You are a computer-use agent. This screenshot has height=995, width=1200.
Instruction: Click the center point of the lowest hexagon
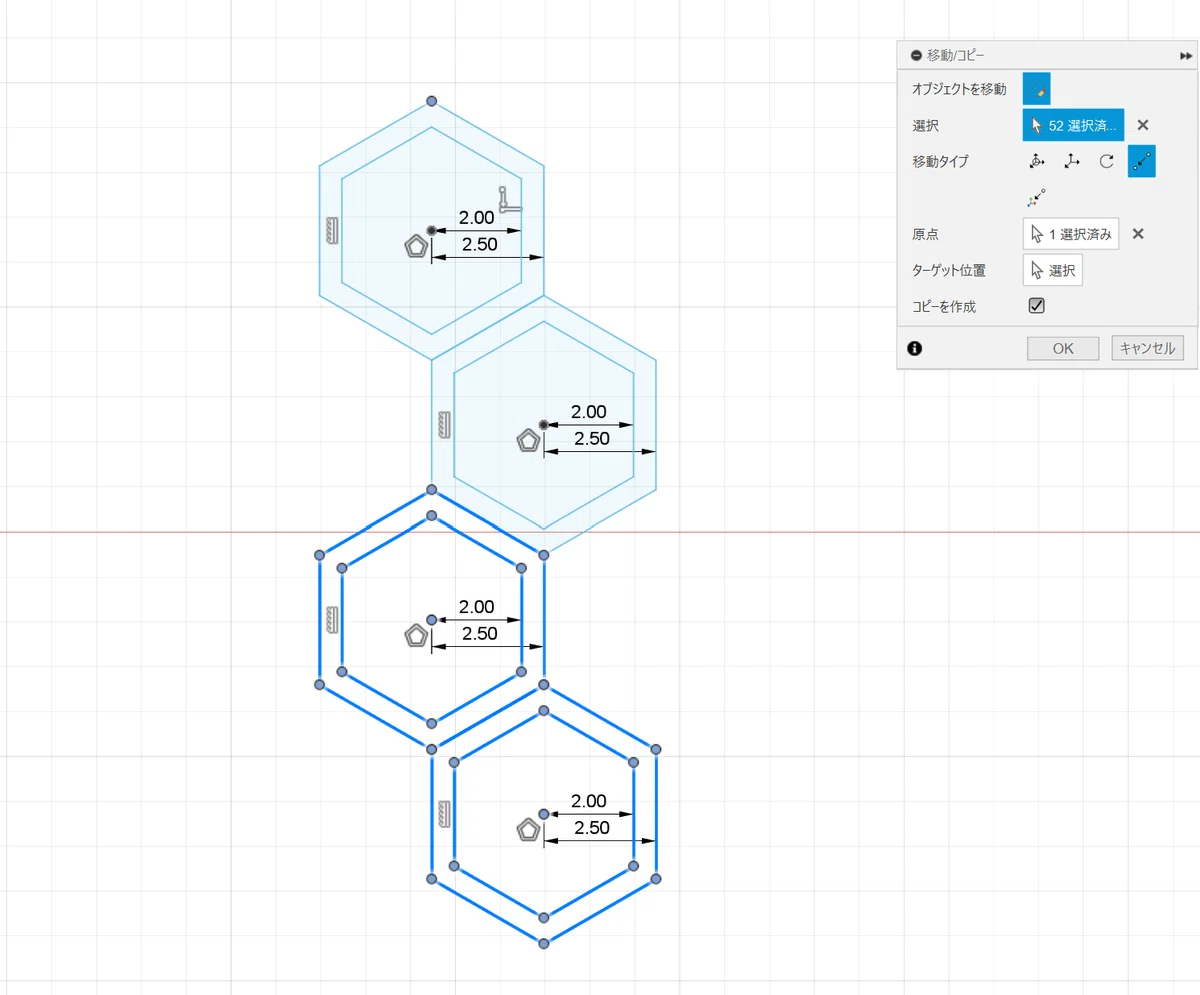(x=543, y=814)
